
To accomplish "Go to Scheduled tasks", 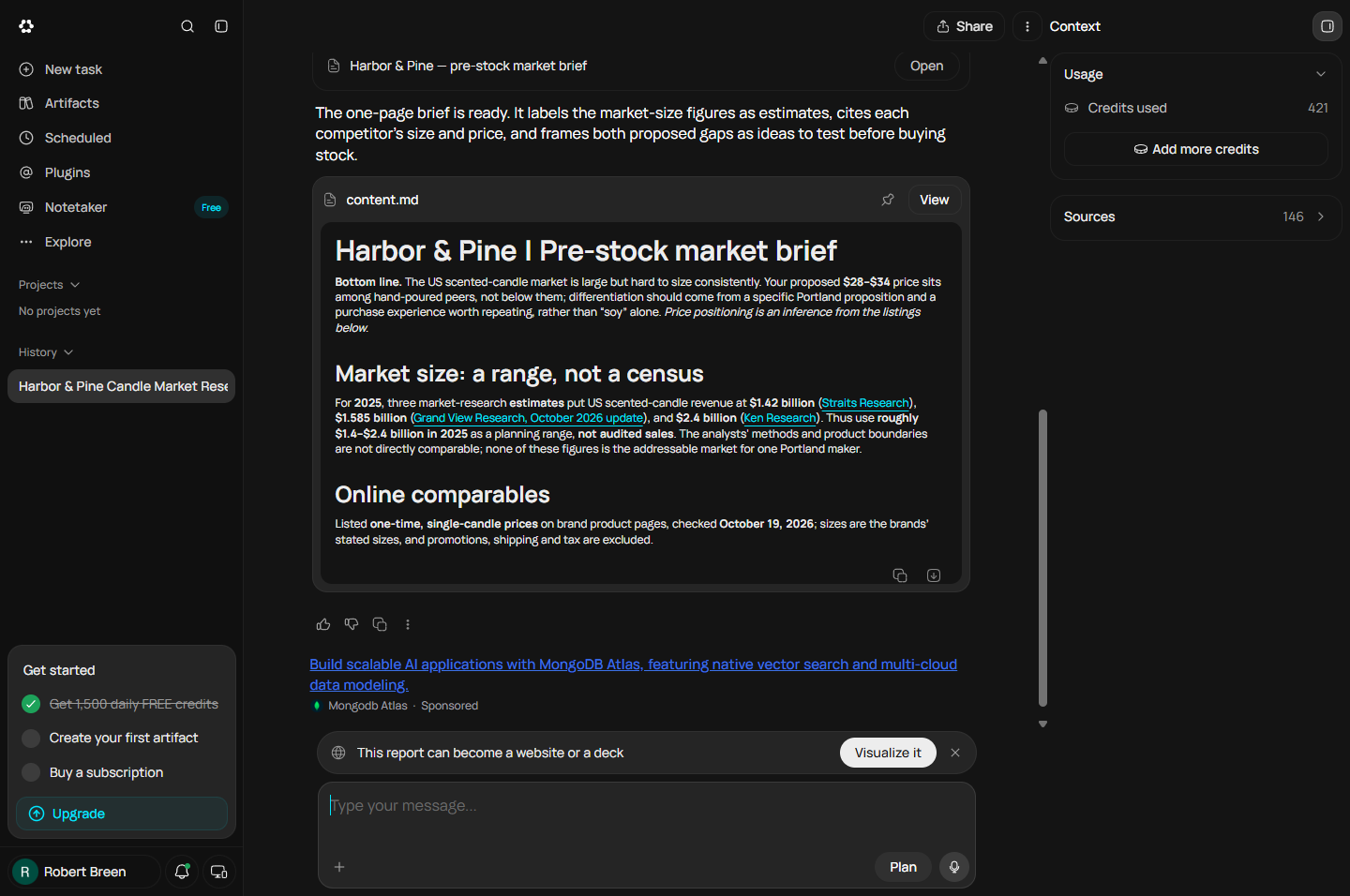I will coord(122,138).
